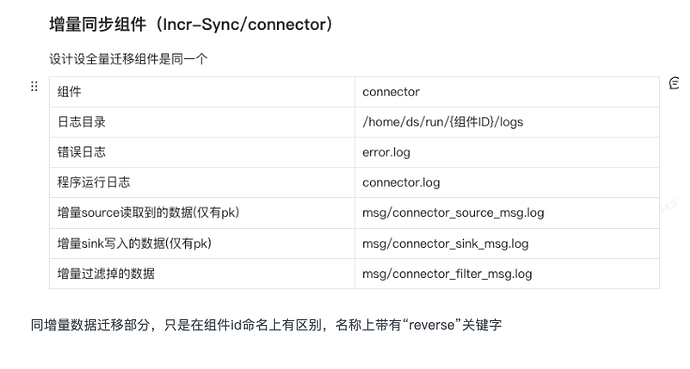The height and width of the screenshot is (369, 690).
Task: Click the msg/connector_filter_msg.log cell
Action: pos(507,274)
